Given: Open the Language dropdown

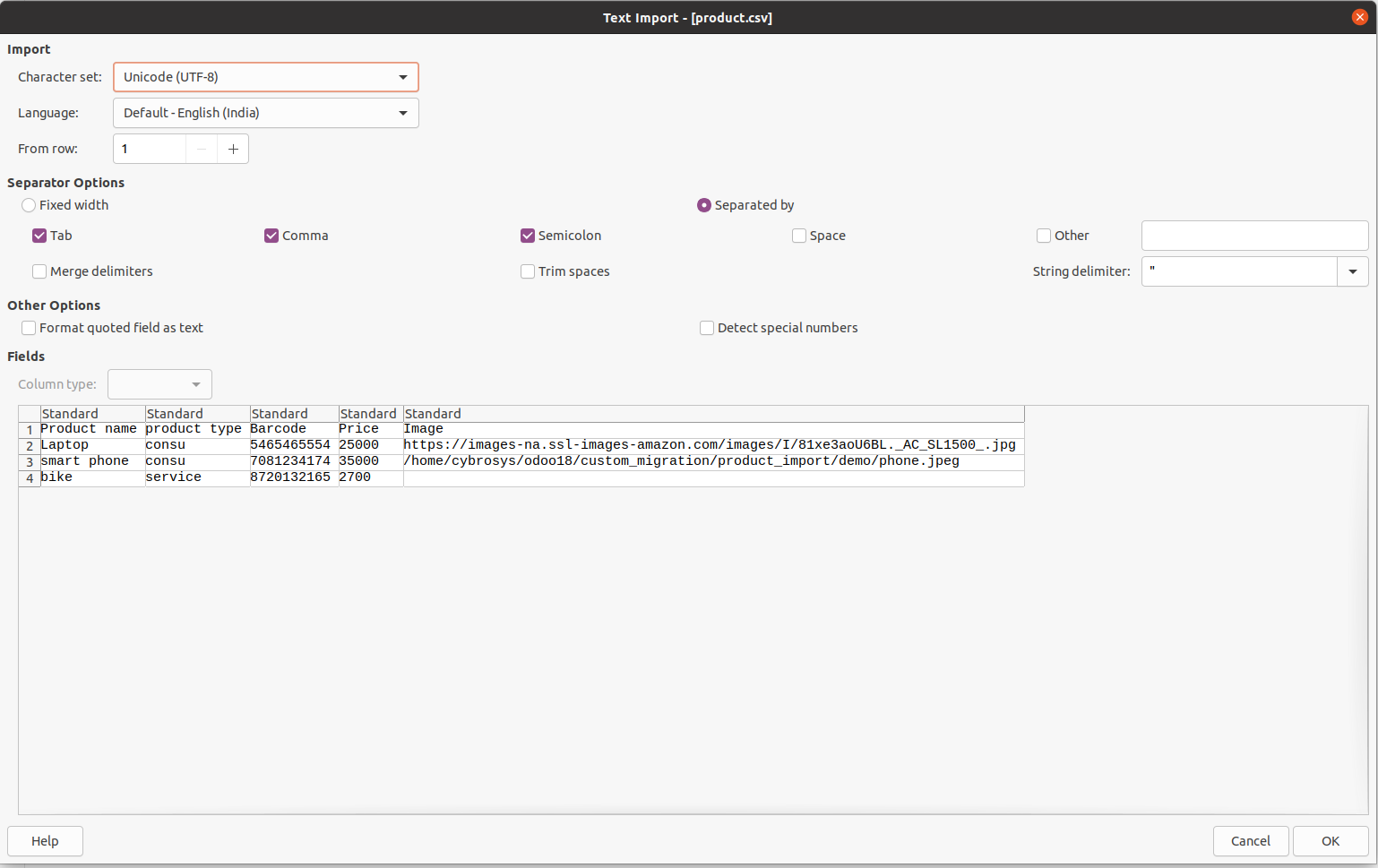Looking at the screenshot, I should 266,113.
